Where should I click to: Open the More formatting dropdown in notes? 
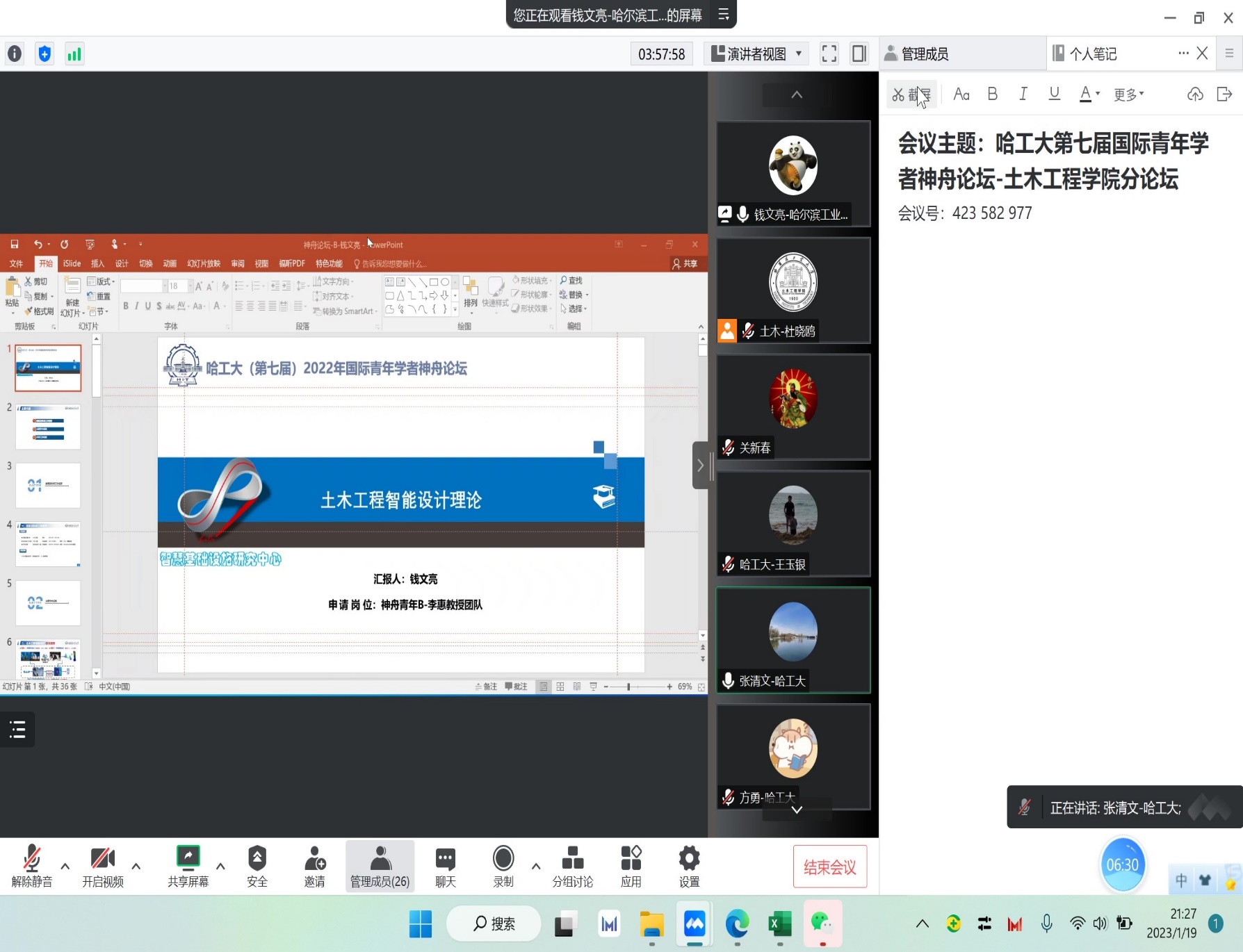(x=1128, y=95)
